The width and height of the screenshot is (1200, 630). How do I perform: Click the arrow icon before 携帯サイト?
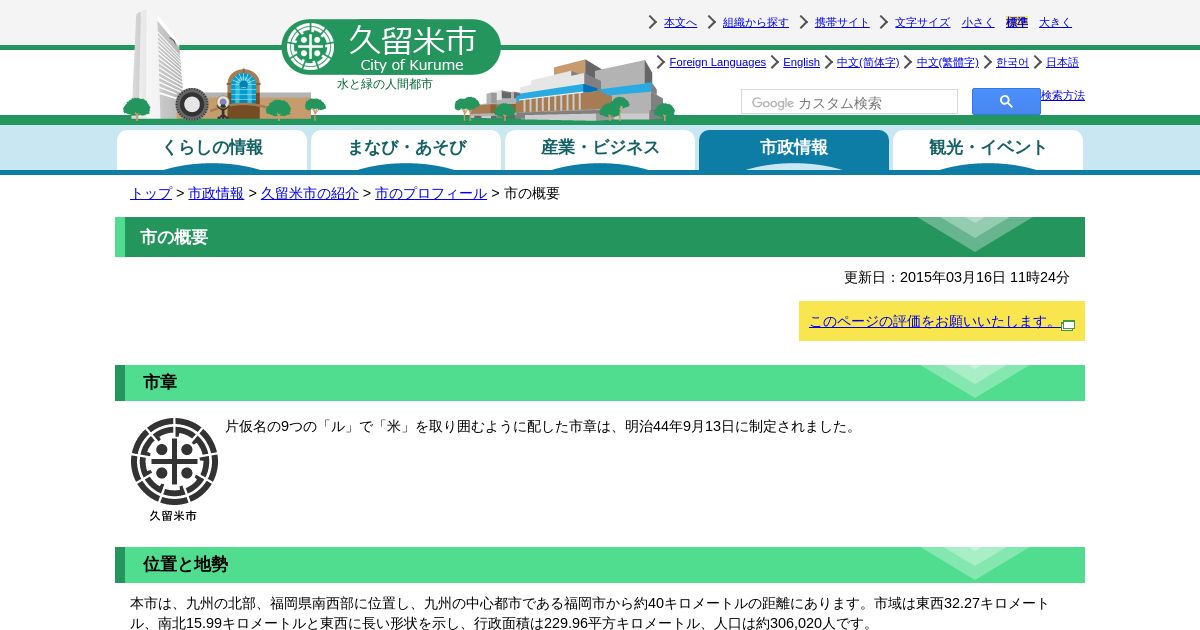point(804,22)
